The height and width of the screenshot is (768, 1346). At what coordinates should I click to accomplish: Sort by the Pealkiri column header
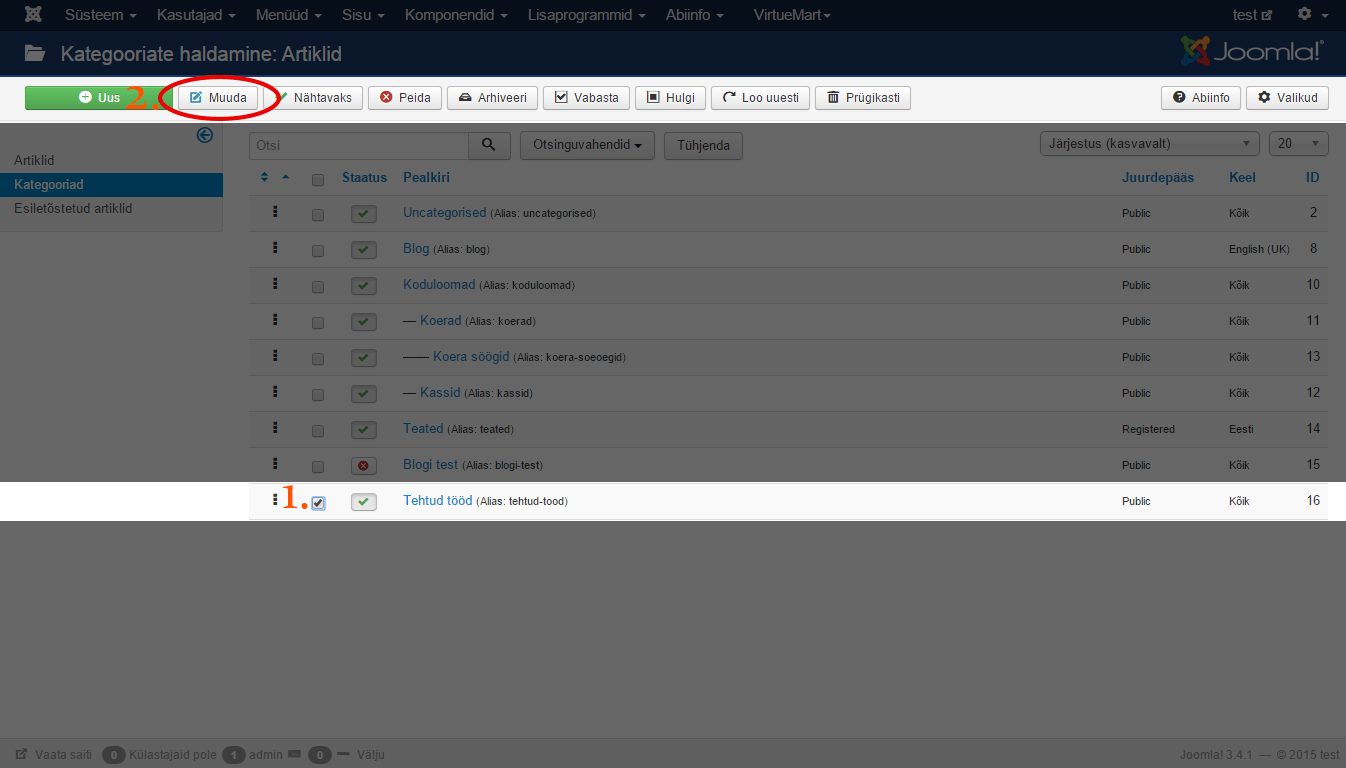tap(426, 177)
